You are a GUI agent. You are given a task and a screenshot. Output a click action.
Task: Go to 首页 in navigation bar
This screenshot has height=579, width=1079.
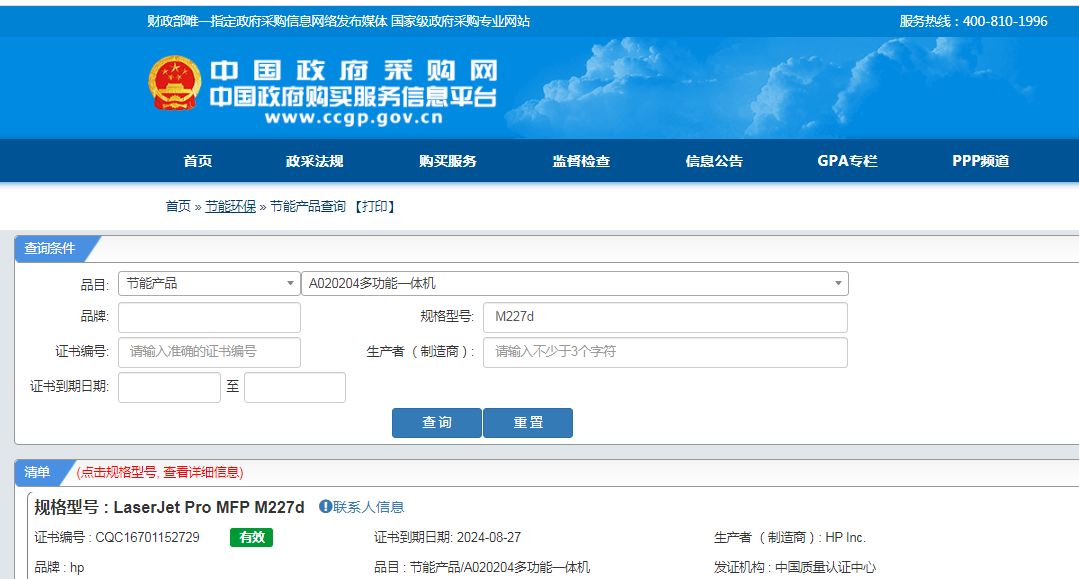(x=197, y=161)
